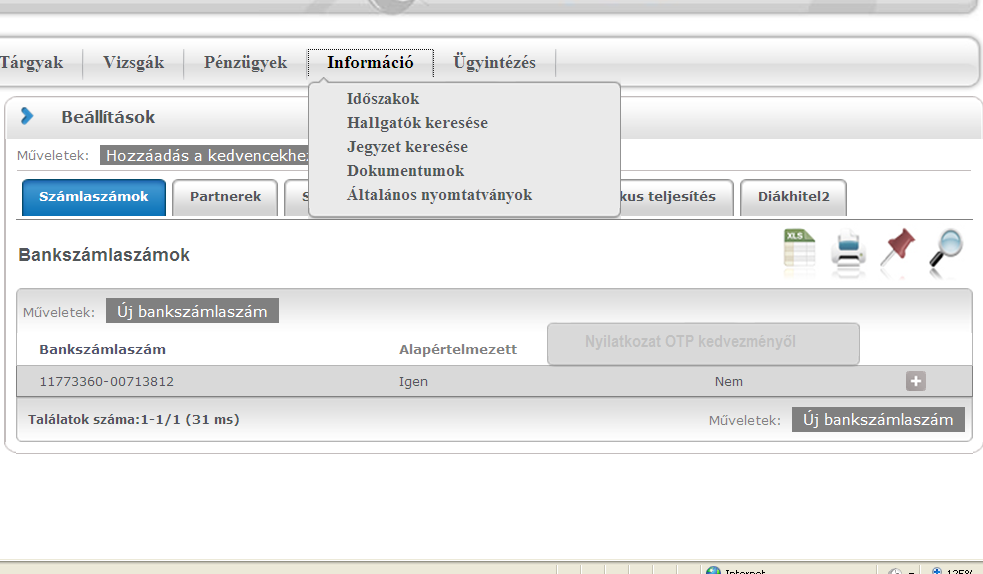Open search with the magnifying glass icon
Viewport: 983px width, 574px height.
click(x=946, y=249)
